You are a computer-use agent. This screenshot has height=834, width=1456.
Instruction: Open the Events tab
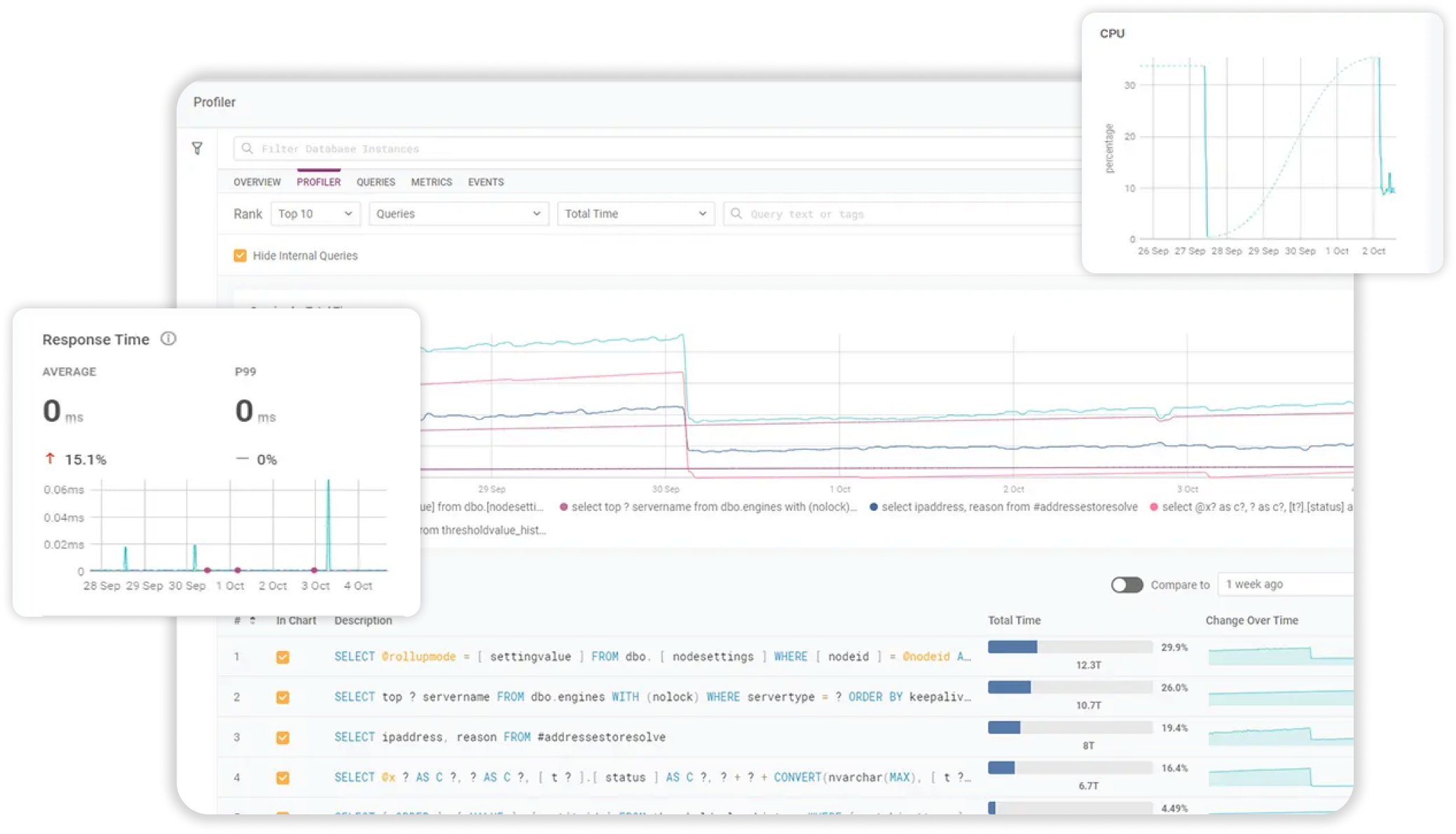point(486,182)
